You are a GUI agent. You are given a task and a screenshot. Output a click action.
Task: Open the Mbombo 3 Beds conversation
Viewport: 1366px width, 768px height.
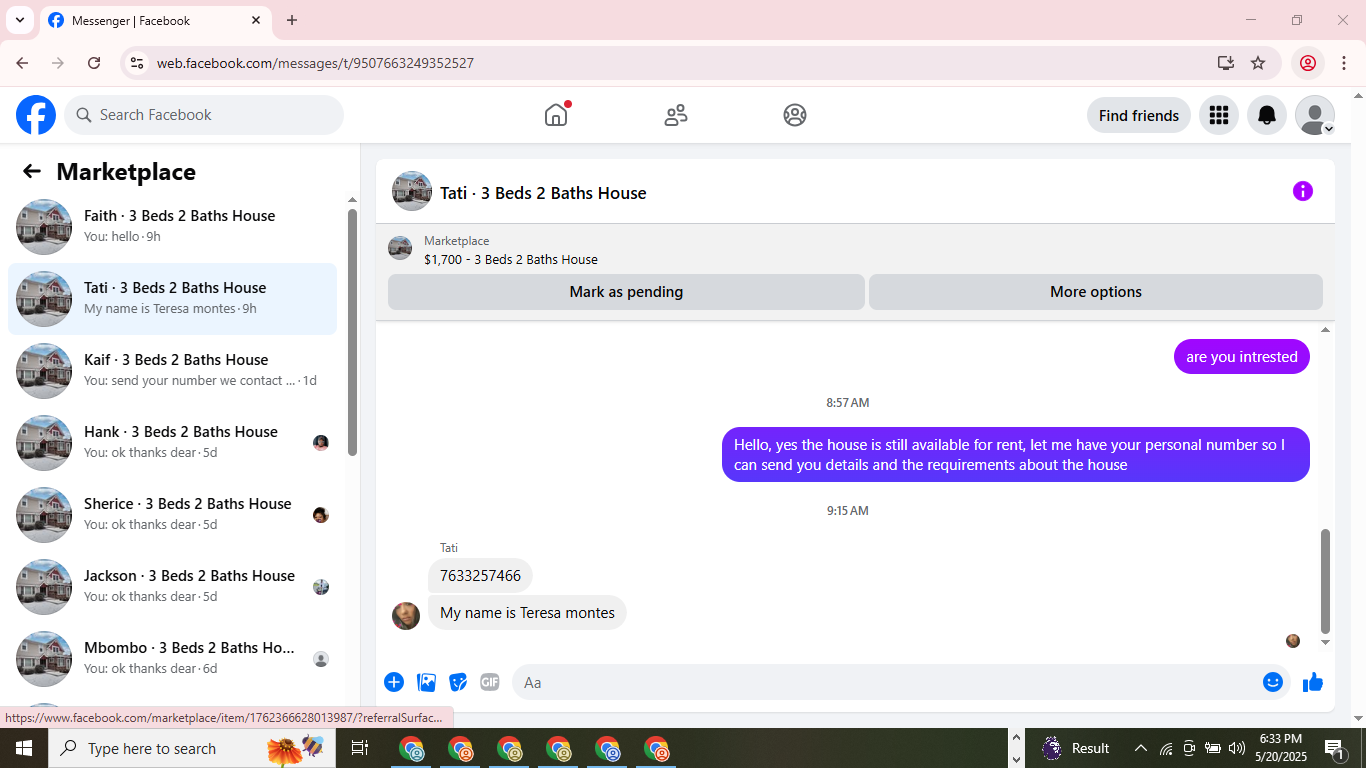click(173, 659)
